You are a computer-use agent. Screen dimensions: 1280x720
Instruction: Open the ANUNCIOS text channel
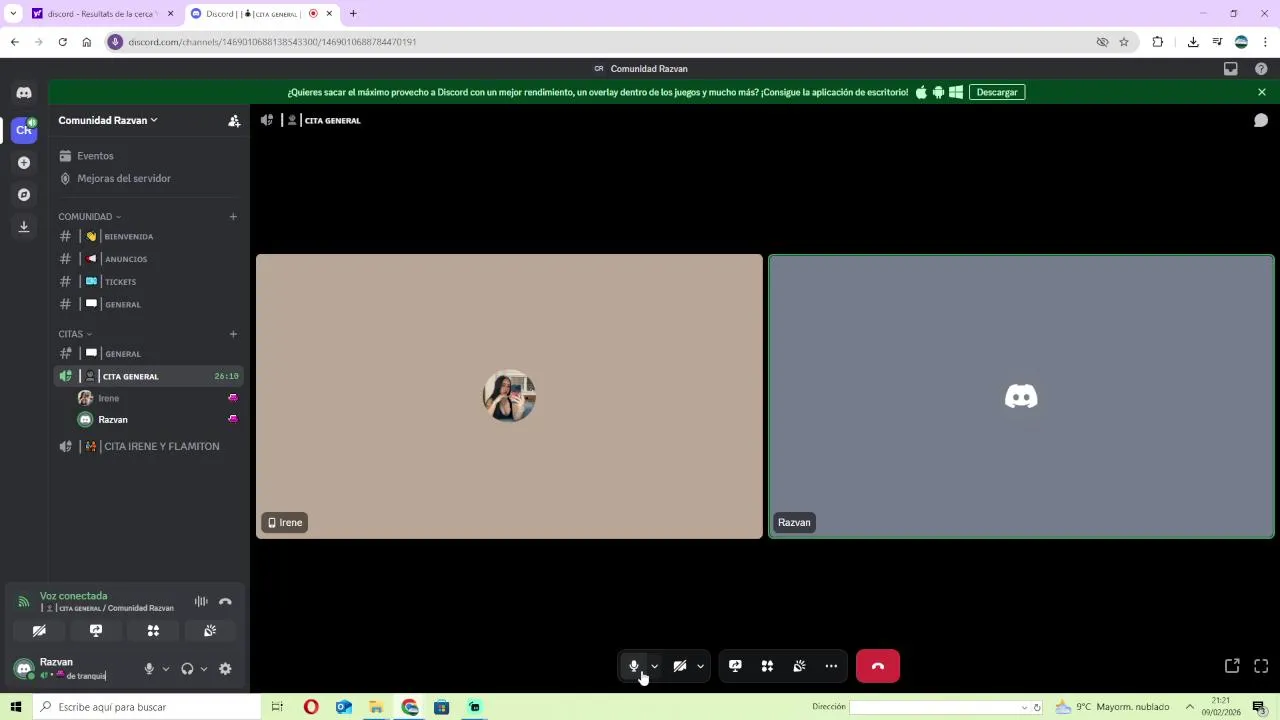point(148,259)
